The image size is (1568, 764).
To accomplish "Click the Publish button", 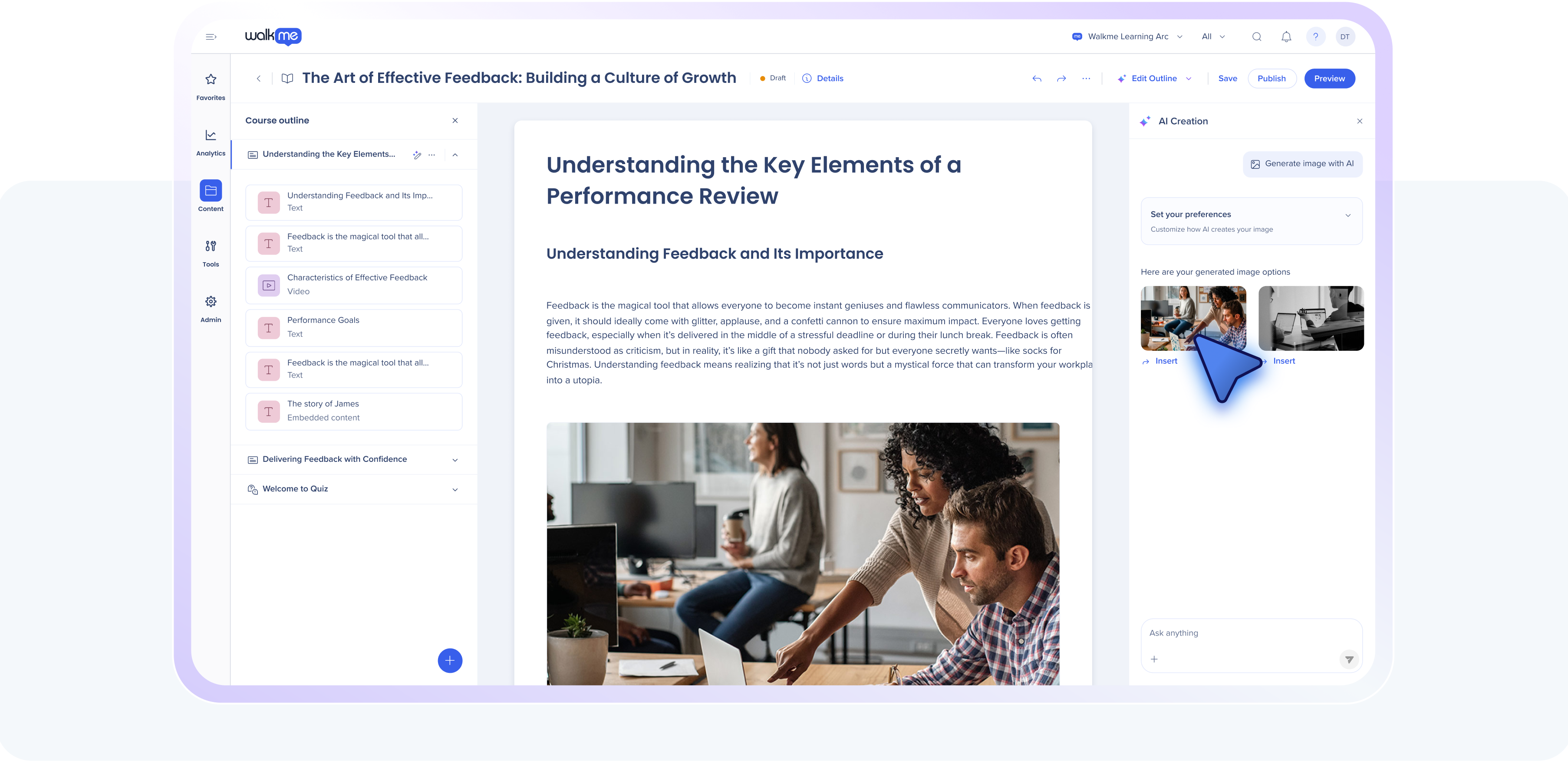I will coord(1272,79).
